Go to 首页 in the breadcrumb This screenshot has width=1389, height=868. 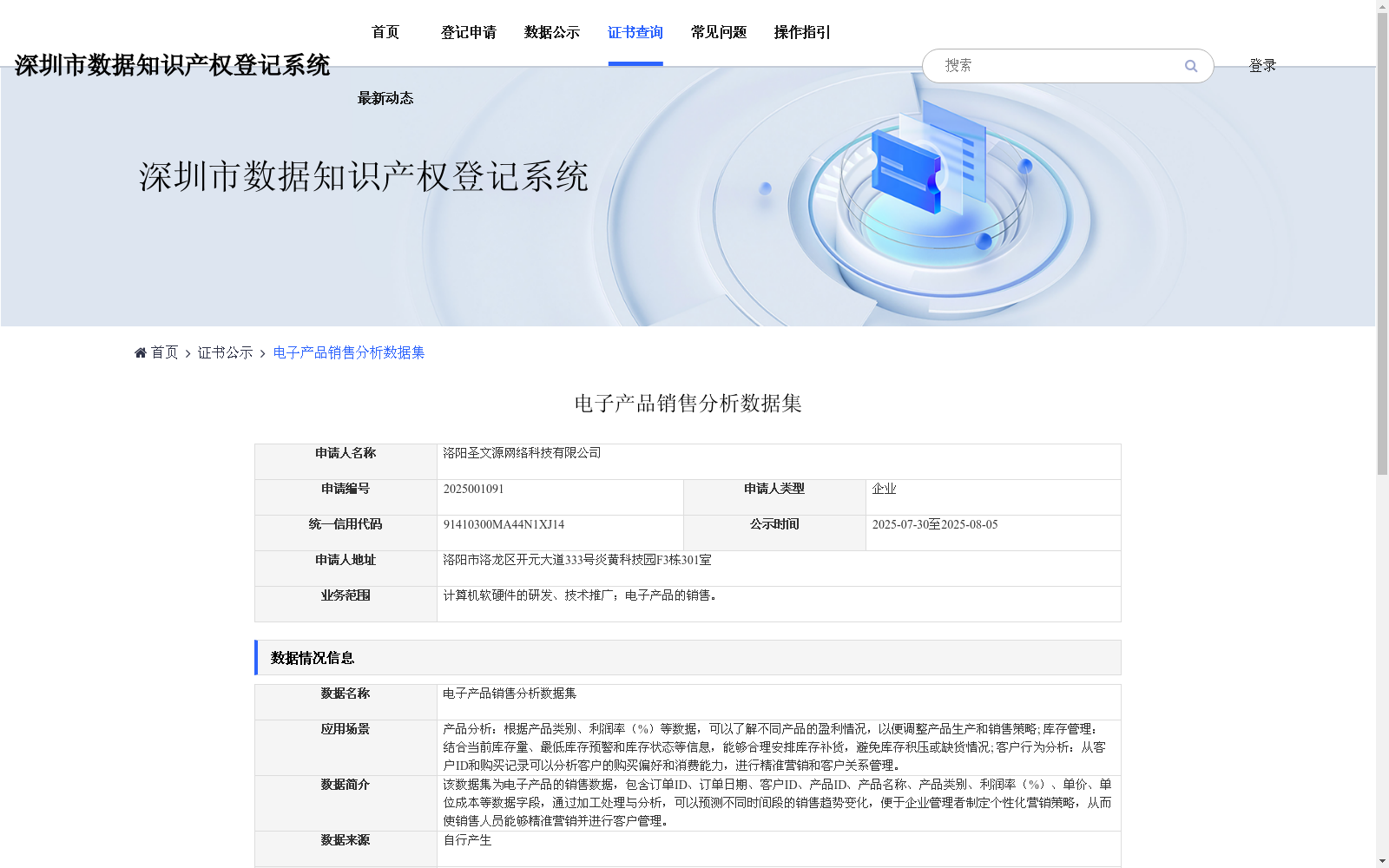click(164, 352)
